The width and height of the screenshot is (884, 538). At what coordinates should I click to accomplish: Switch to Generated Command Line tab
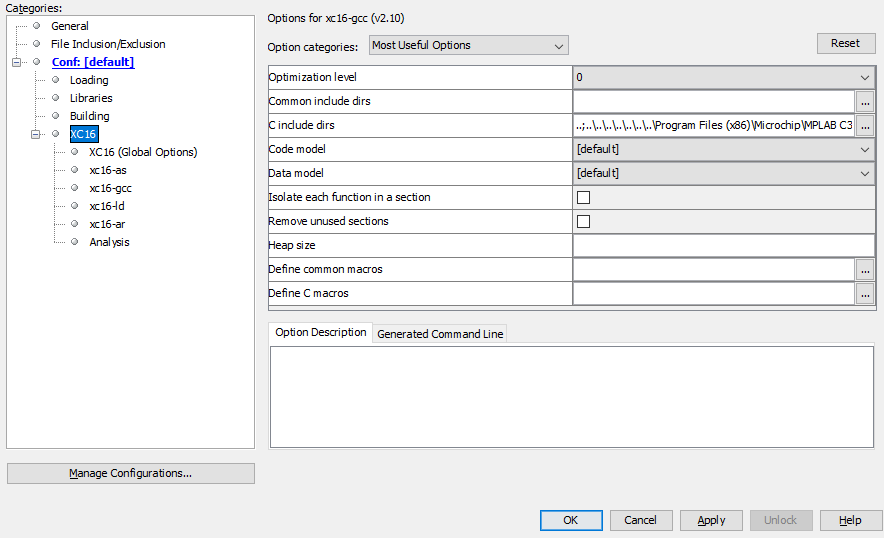point(440,334)
